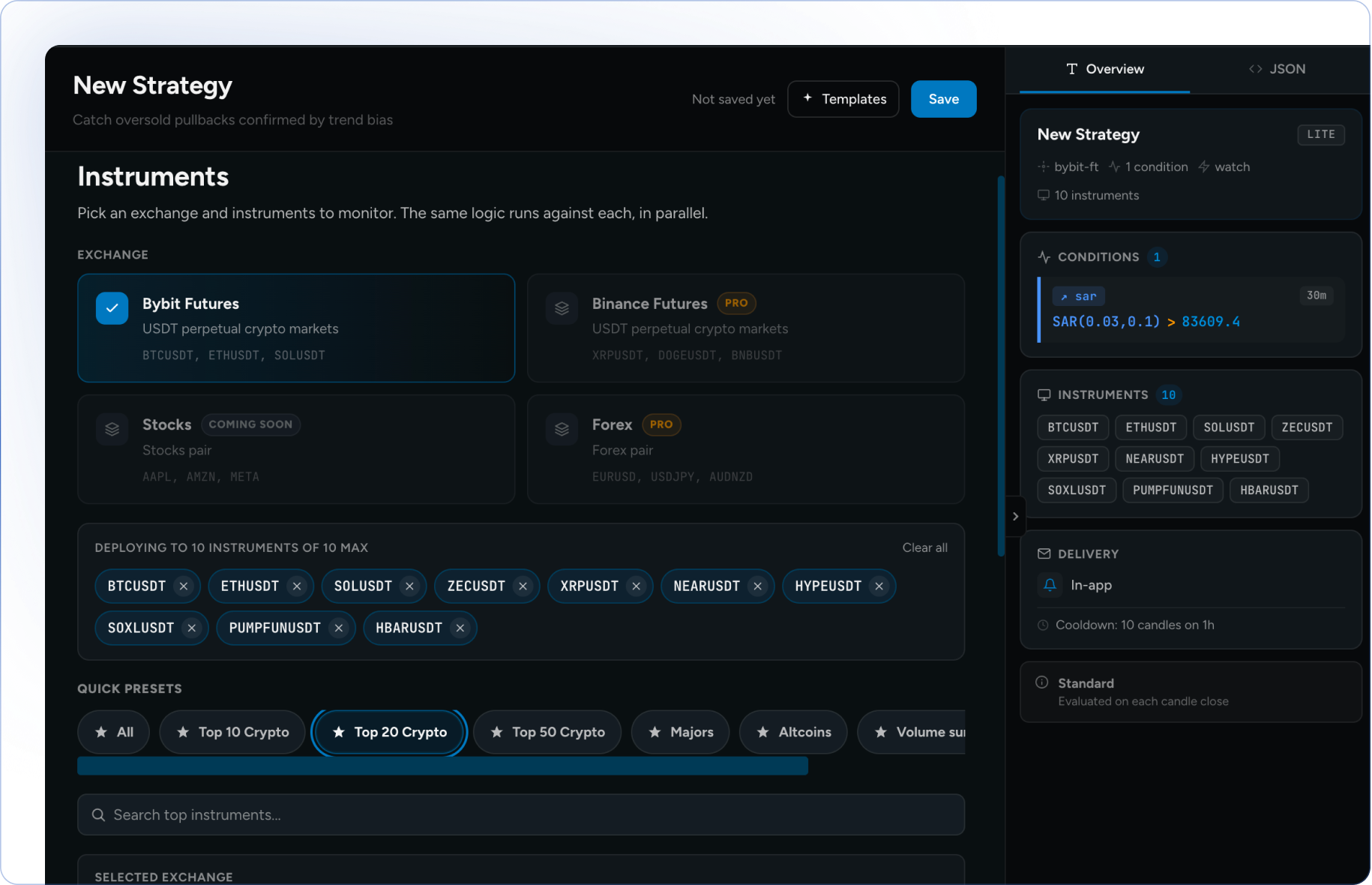This screenshot has height=885, width=1372.
Task: Apply the Altcoins preset
Action: pos(793,732)
